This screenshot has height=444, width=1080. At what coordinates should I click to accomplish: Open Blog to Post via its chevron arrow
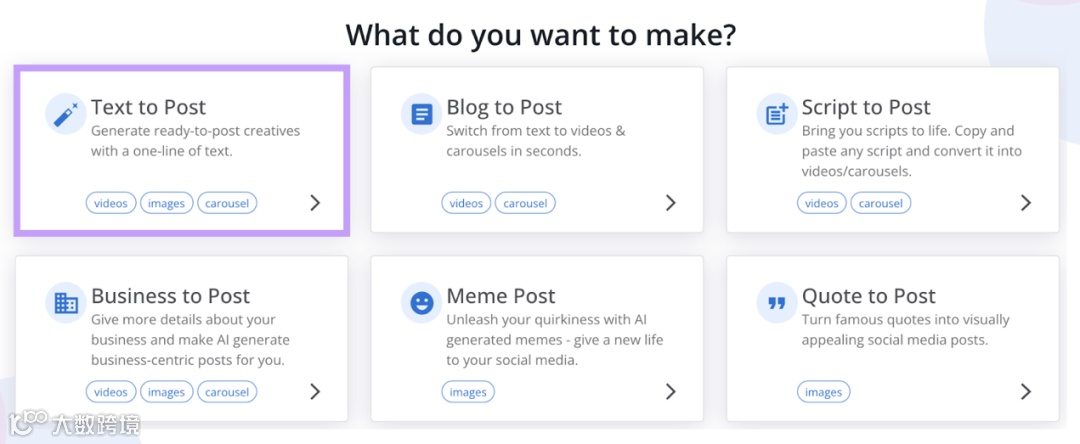click(x=670, y=203)
